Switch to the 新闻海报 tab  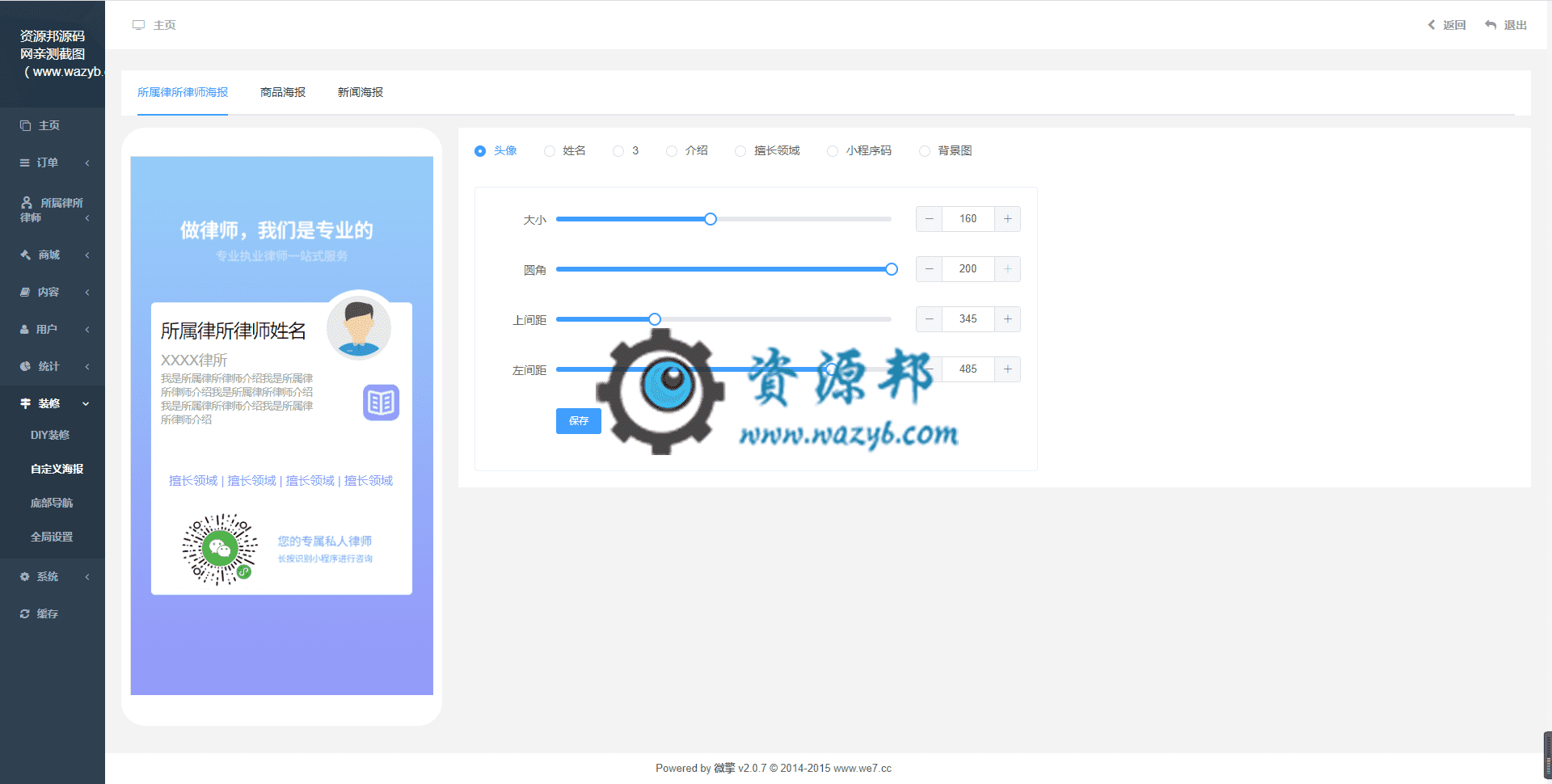(361, 92)
